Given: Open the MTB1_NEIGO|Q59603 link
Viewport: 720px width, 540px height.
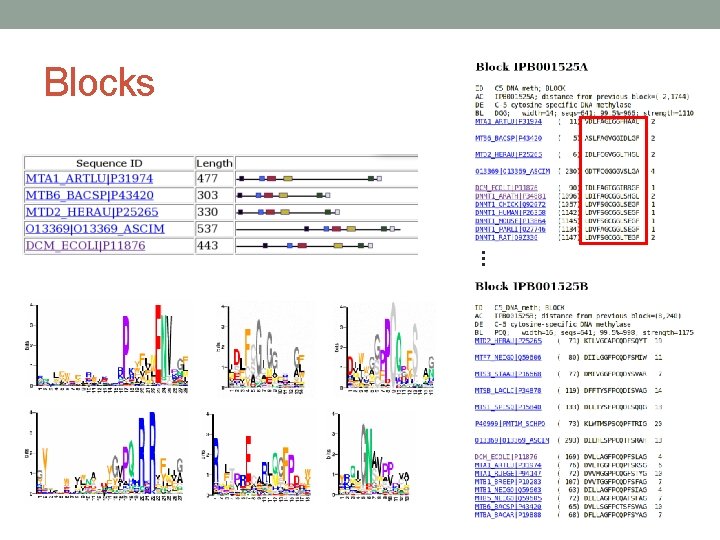Looking at the screenshot, I should pos(508,489).
